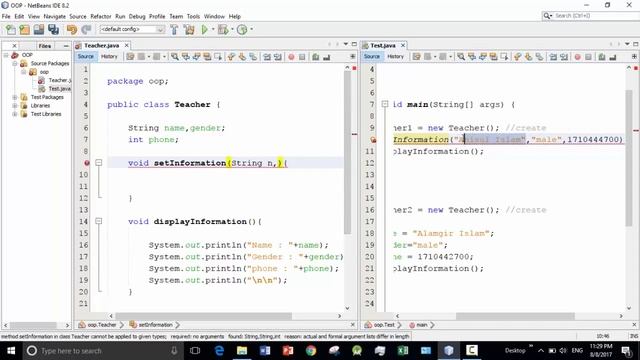Click Find Selection icon in Test.java toolbar
640x360 pixels.
[x=461, y=57]
